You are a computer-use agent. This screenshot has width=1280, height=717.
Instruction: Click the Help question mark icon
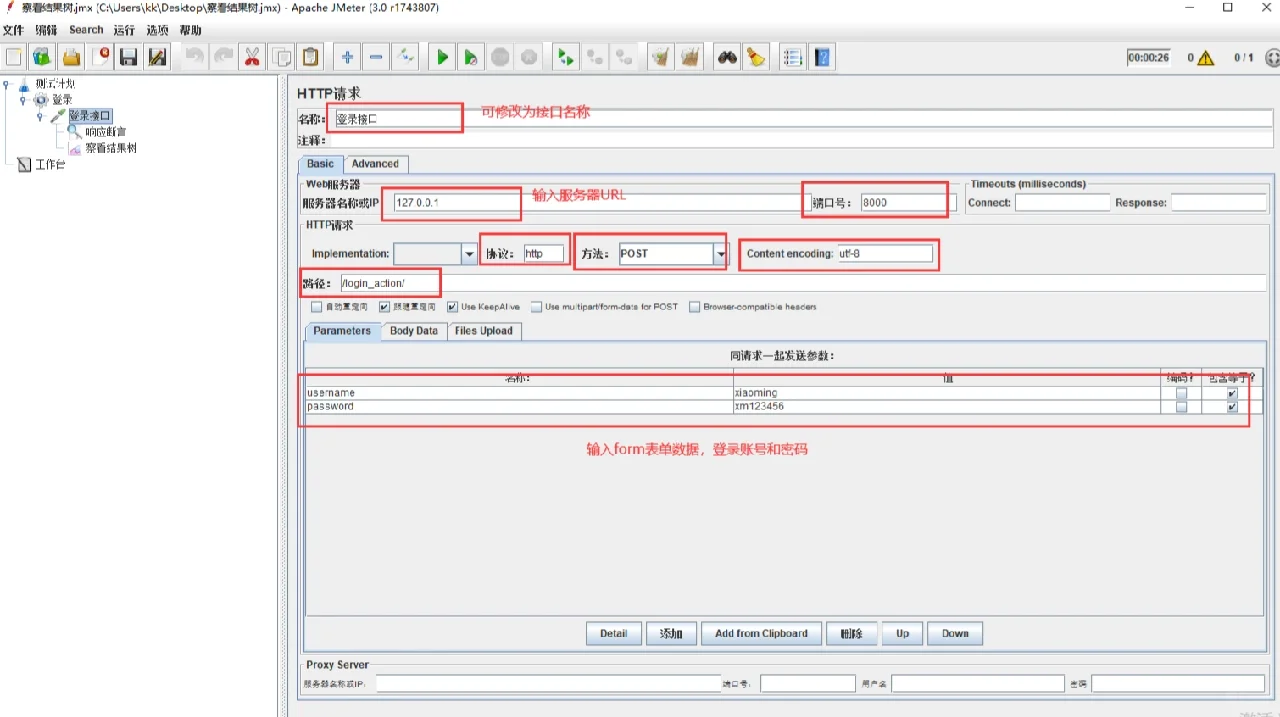click(822, 57)
